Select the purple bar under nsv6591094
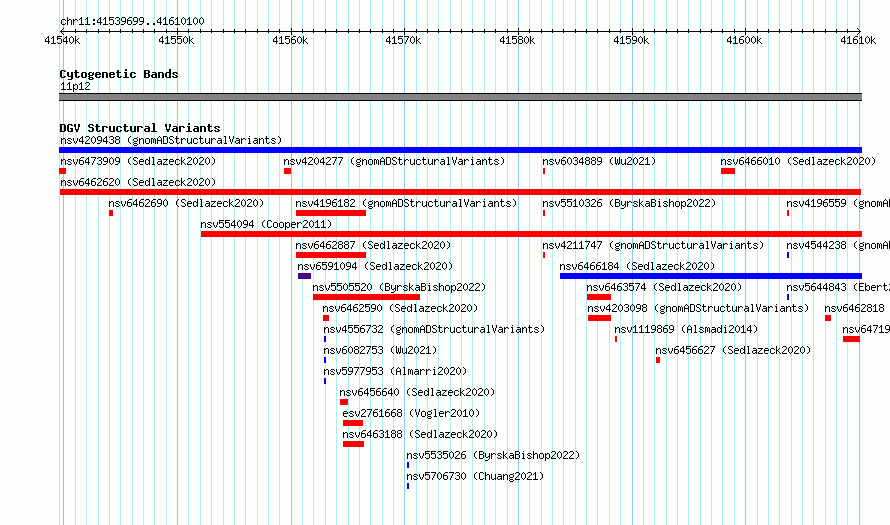This screenshot has width=890, height=525. 304,276
